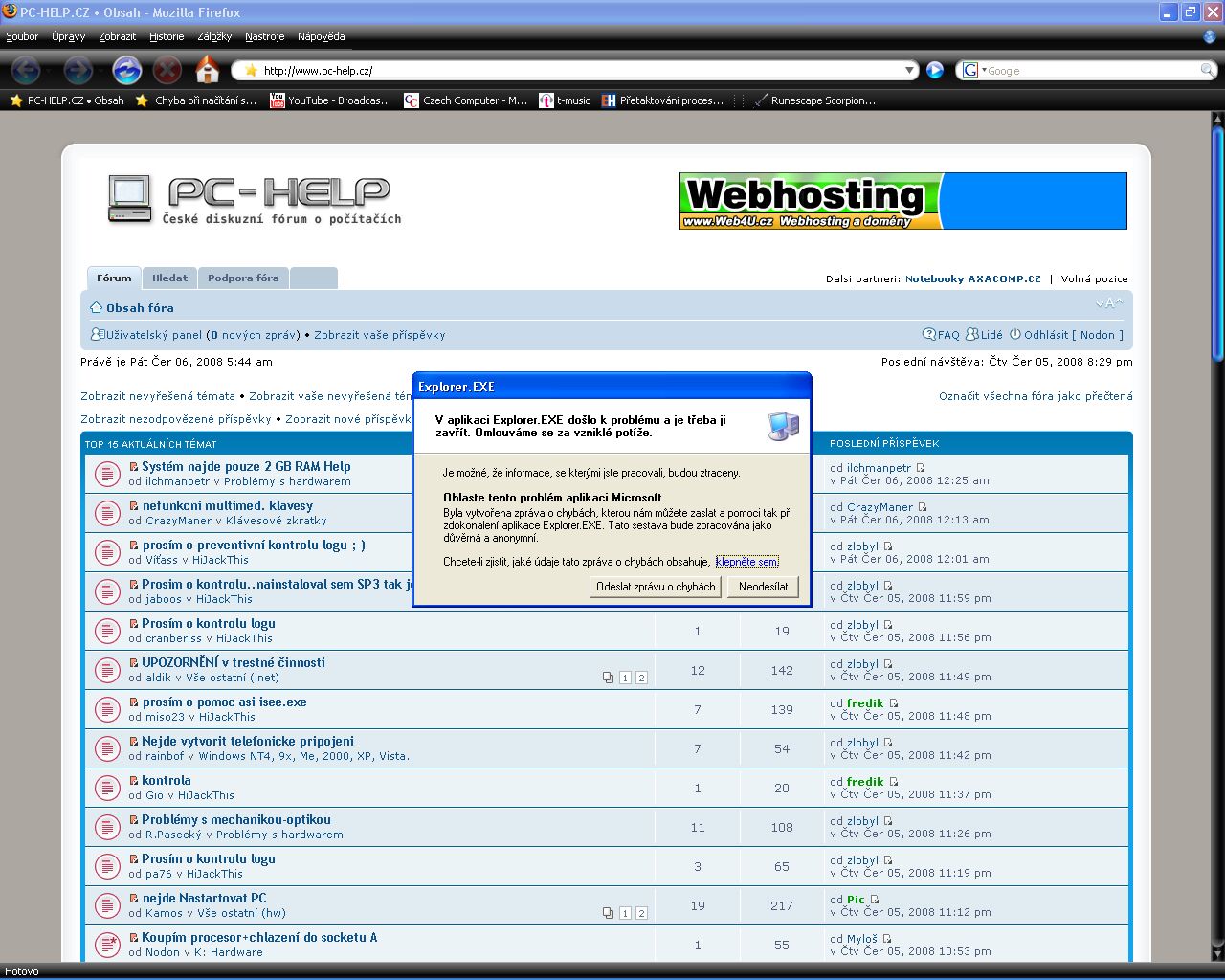Open the Chyba při načítání bookmark
This screenshot has height=980, width=1225.
coord(196,100)
